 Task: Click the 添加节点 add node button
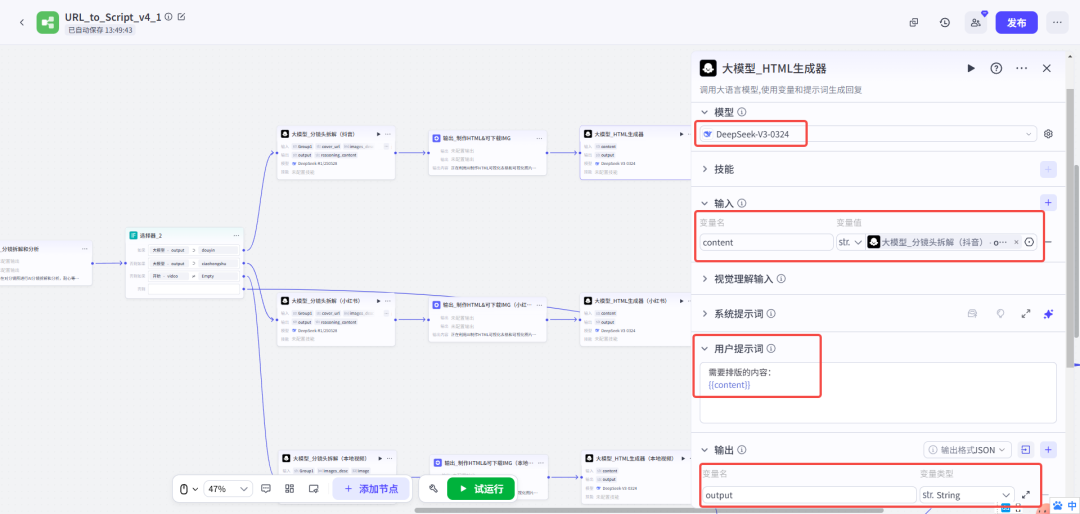point(371,489)
